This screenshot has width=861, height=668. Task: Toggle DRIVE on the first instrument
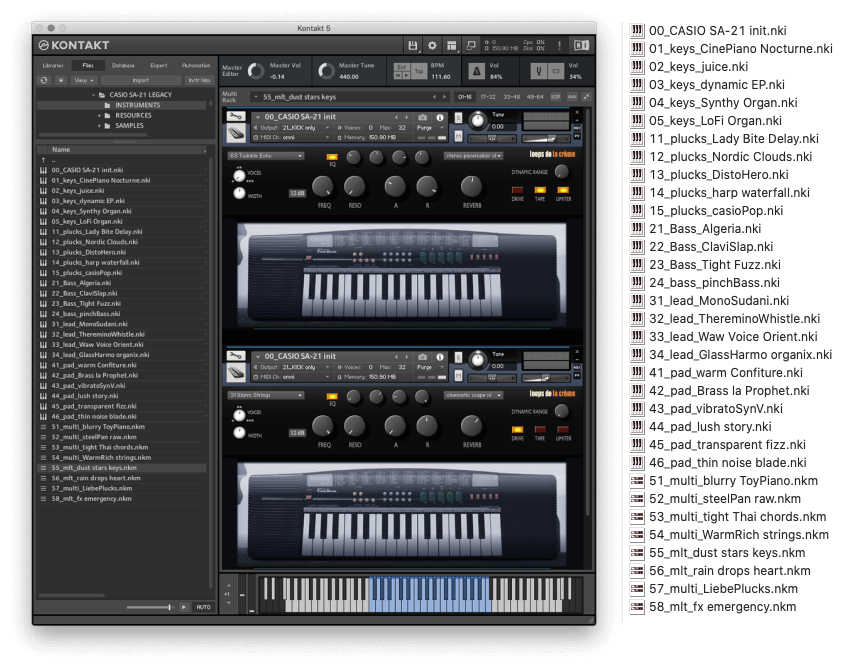click(x=517, y=190)
